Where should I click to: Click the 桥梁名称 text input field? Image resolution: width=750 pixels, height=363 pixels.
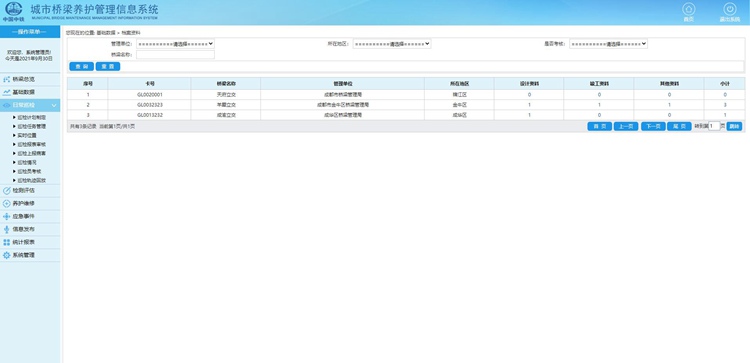(176, 55)
